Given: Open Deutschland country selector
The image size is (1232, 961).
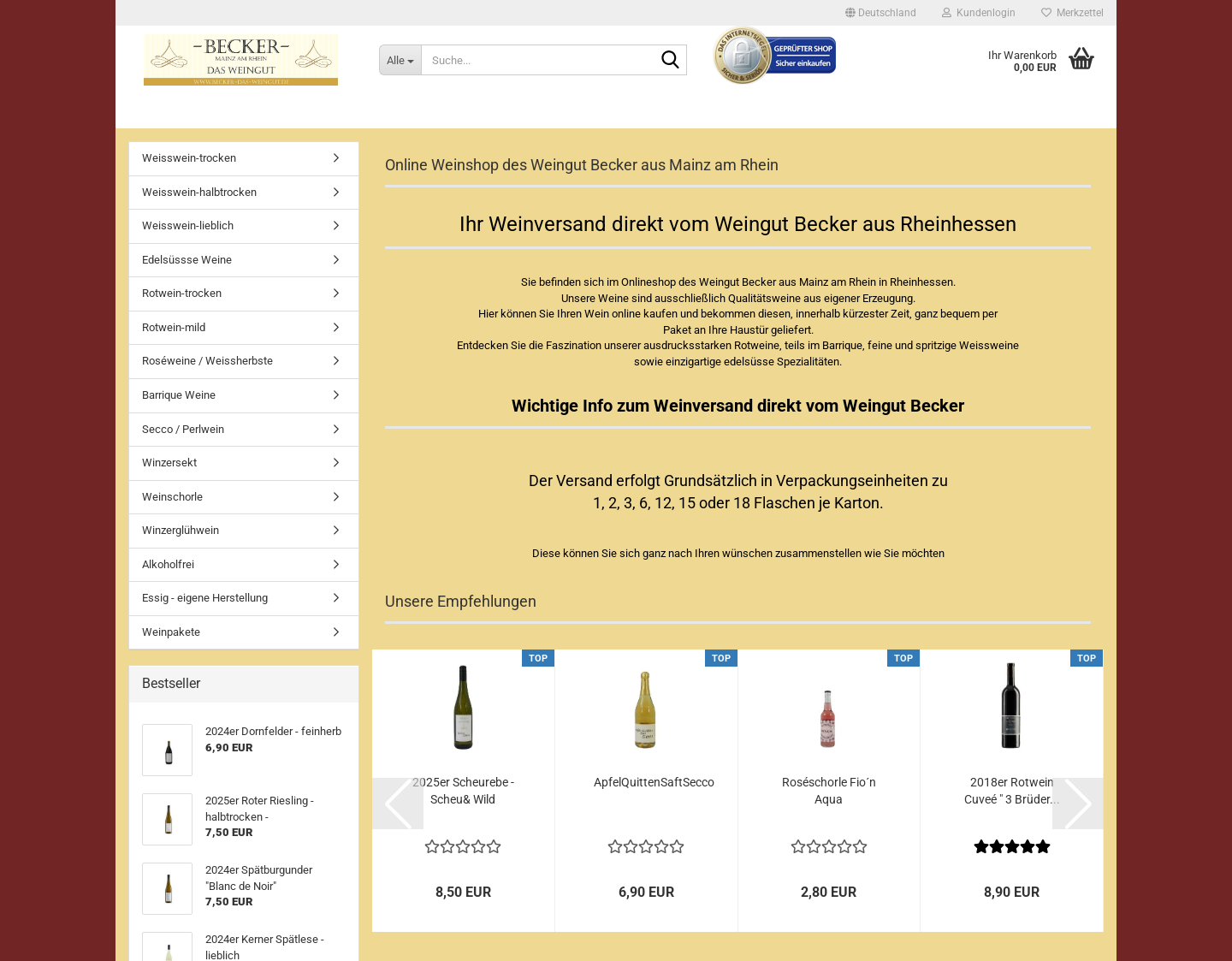Looking at the screenshot, I should 880,13.
